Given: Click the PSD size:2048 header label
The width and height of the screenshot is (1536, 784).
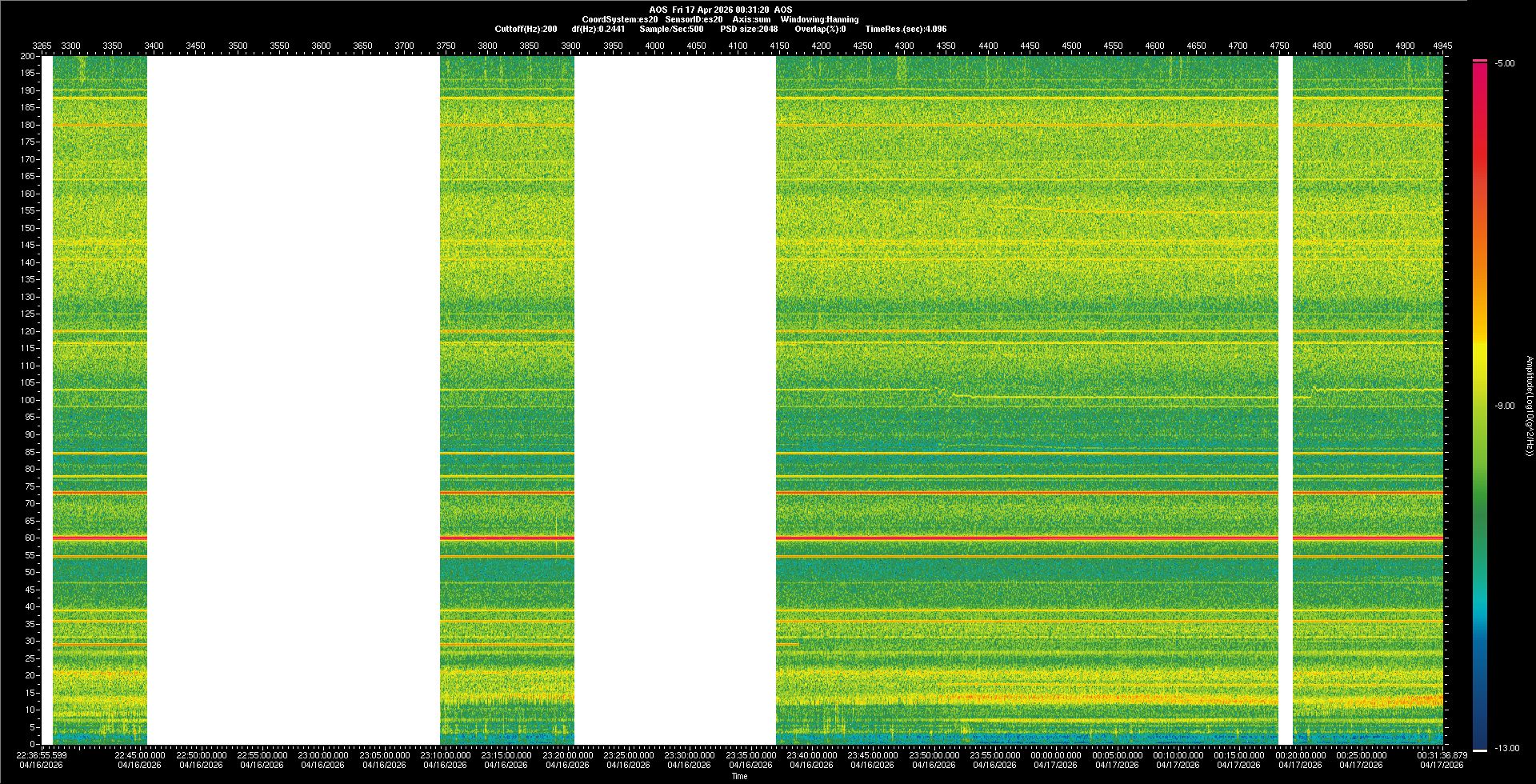Looking at the screenshot, I should (x=748, y=29).
